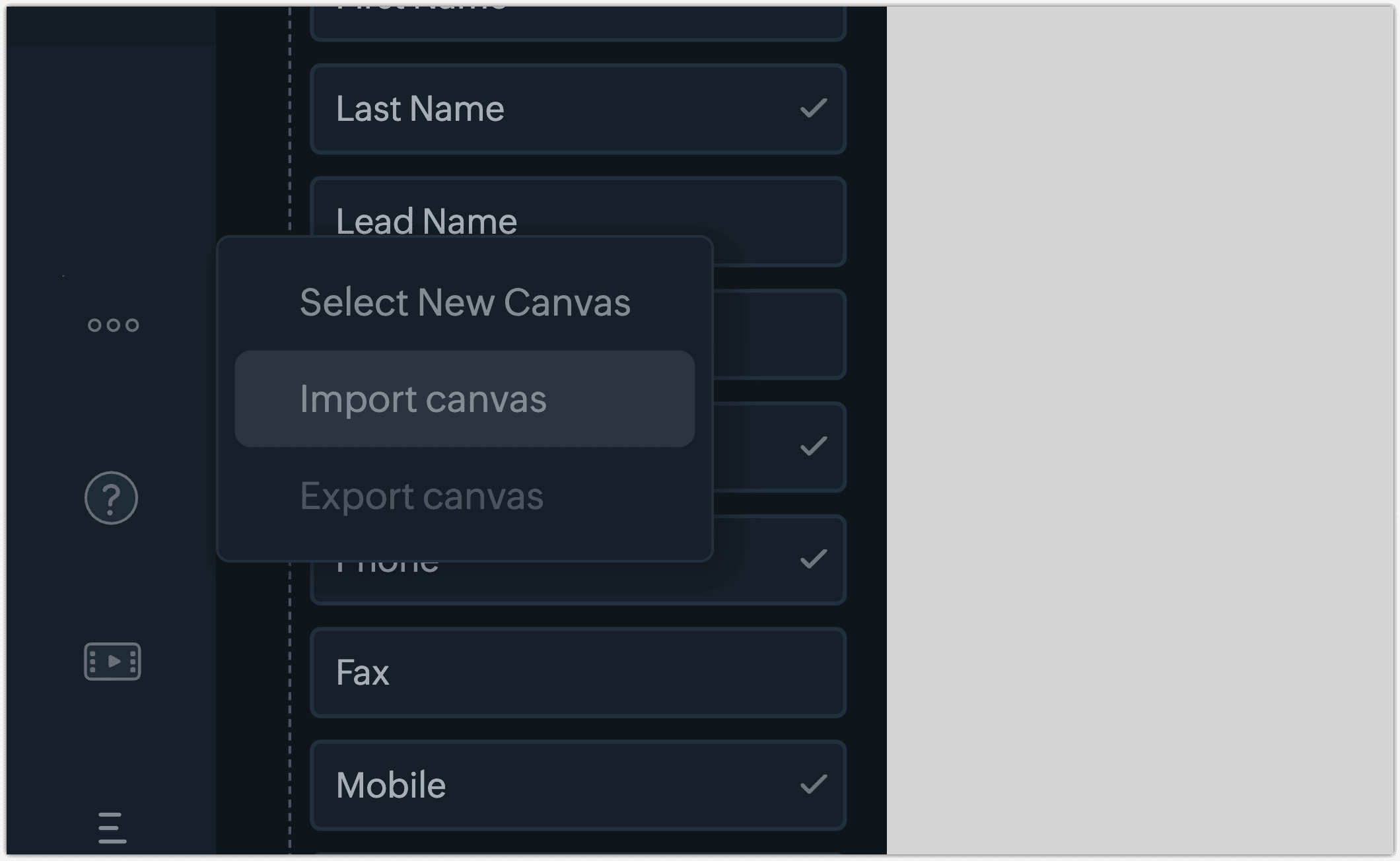
Task: Click the unlabeled field right of Select New Canvas
Action: [779, 334]
